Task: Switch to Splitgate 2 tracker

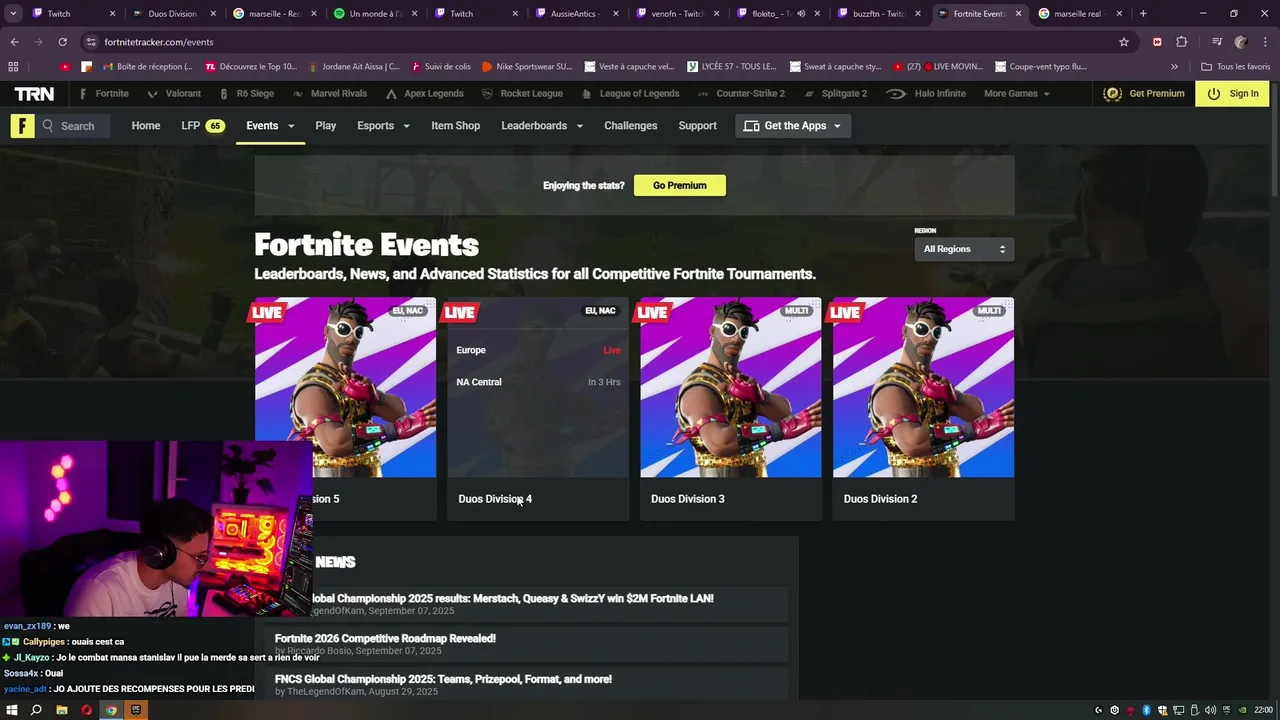Action: tap(834, 93)
